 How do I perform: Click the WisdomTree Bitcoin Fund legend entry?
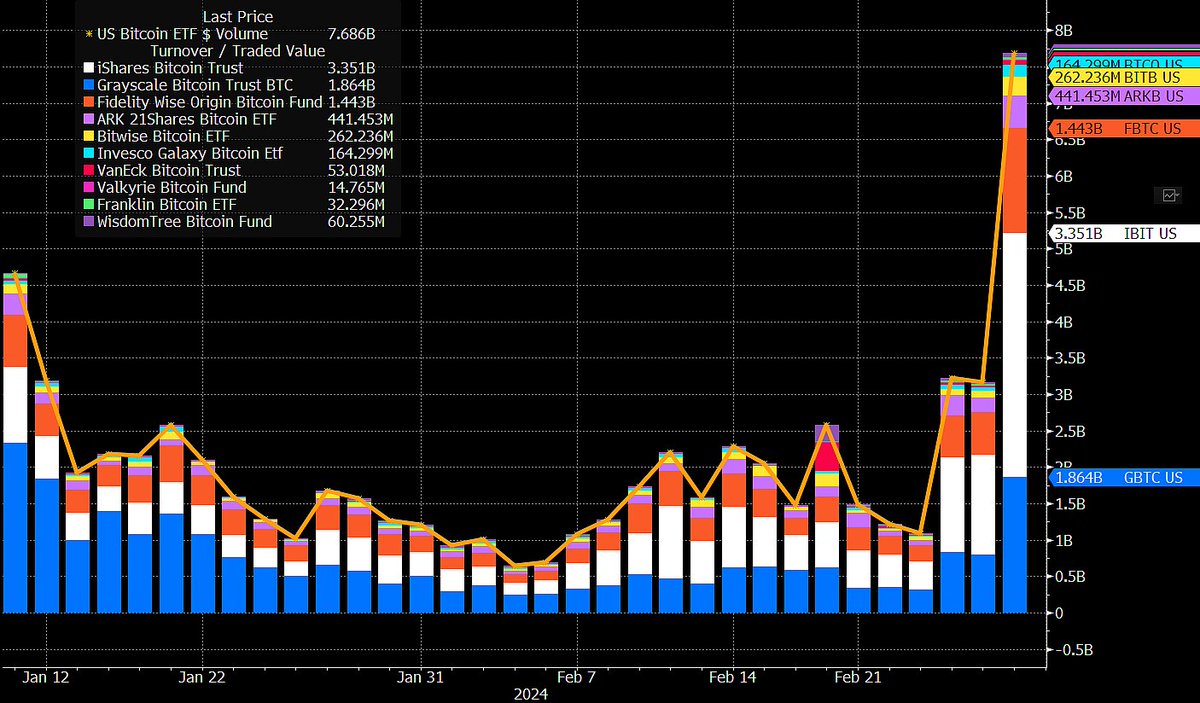point(184,222)
